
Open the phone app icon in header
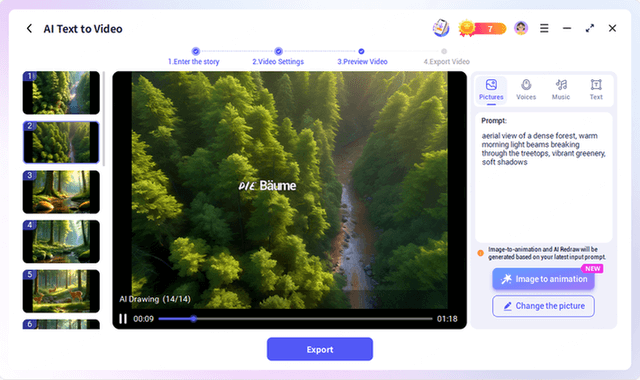tap(441, 28)
